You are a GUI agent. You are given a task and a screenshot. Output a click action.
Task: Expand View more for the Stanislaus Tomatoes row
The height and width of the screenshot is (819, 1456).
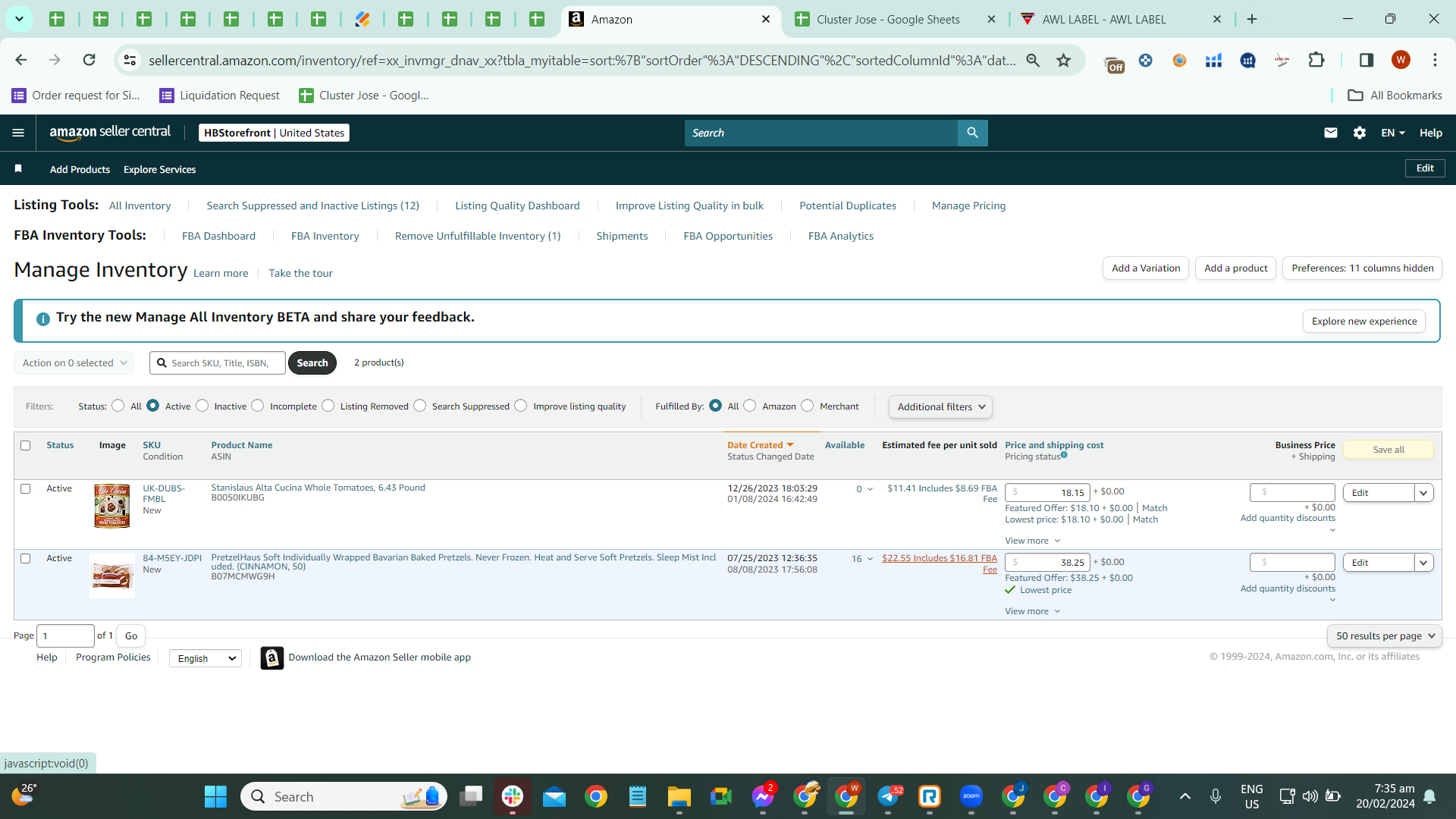coord(1032,541)
